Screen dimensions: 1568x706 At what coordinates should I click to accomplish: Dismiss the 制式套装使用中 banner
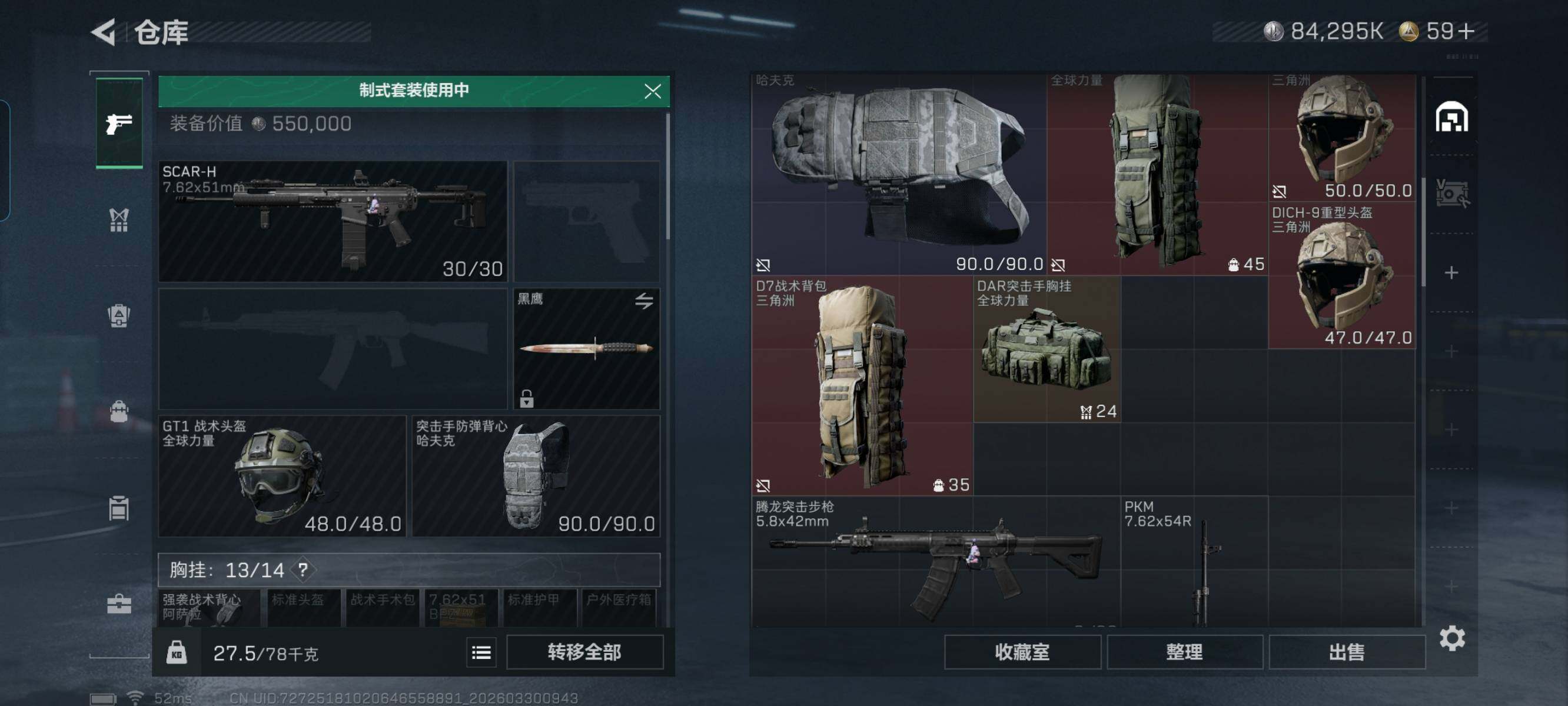[653, 91]
